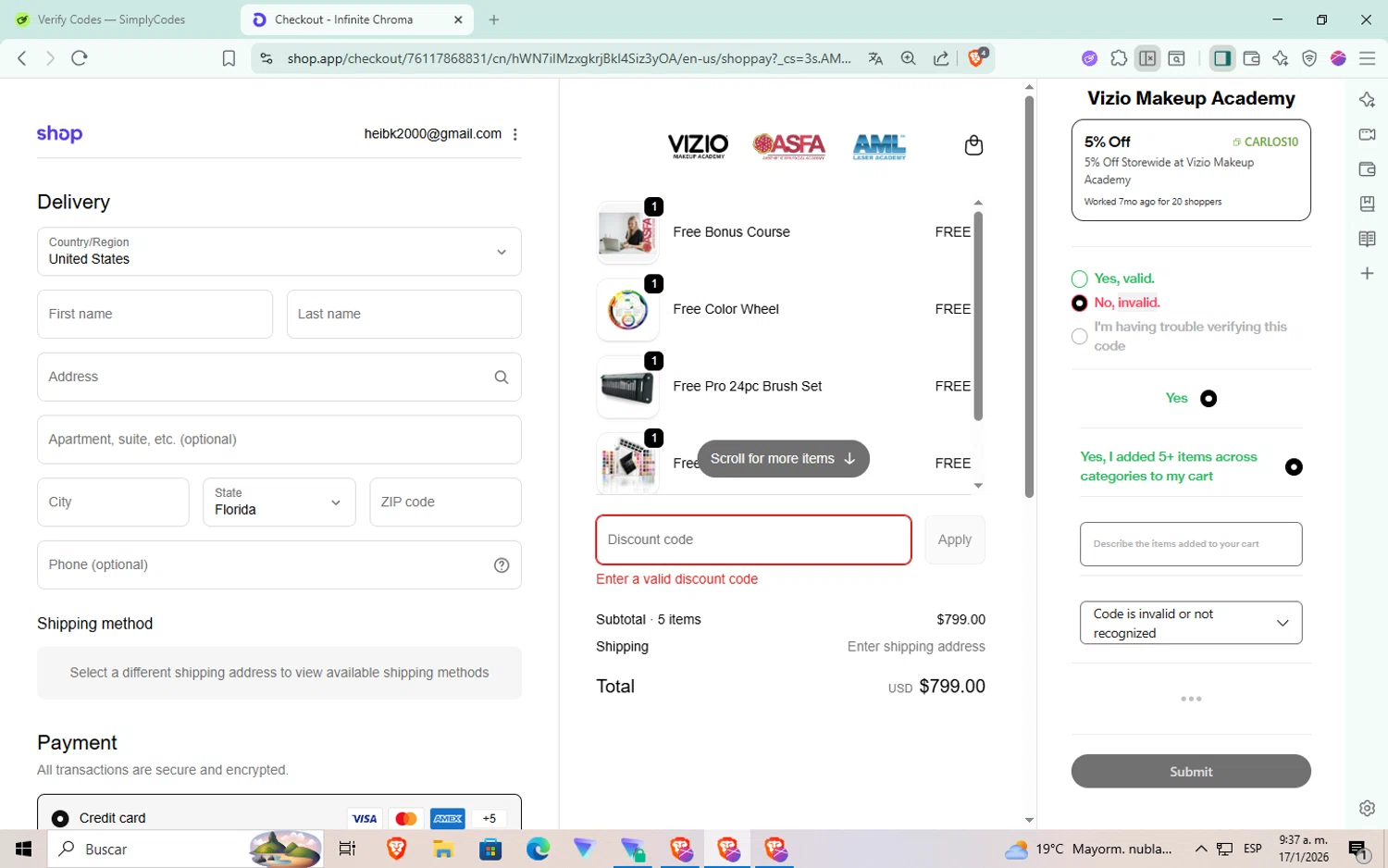Image resolution: width=1388 pixels, height=868 pixels.
Task: Show hidden system tray icons chevron
Action: 1201,849
